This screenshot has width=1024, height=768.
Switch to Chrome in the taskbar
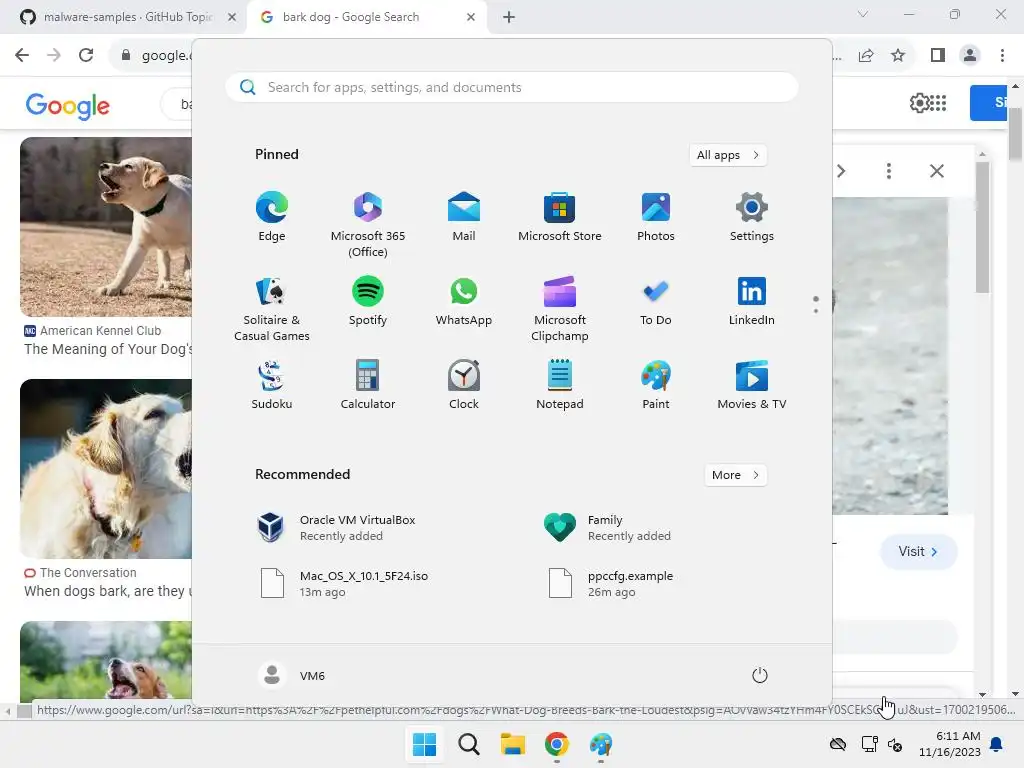coord(556,744)
